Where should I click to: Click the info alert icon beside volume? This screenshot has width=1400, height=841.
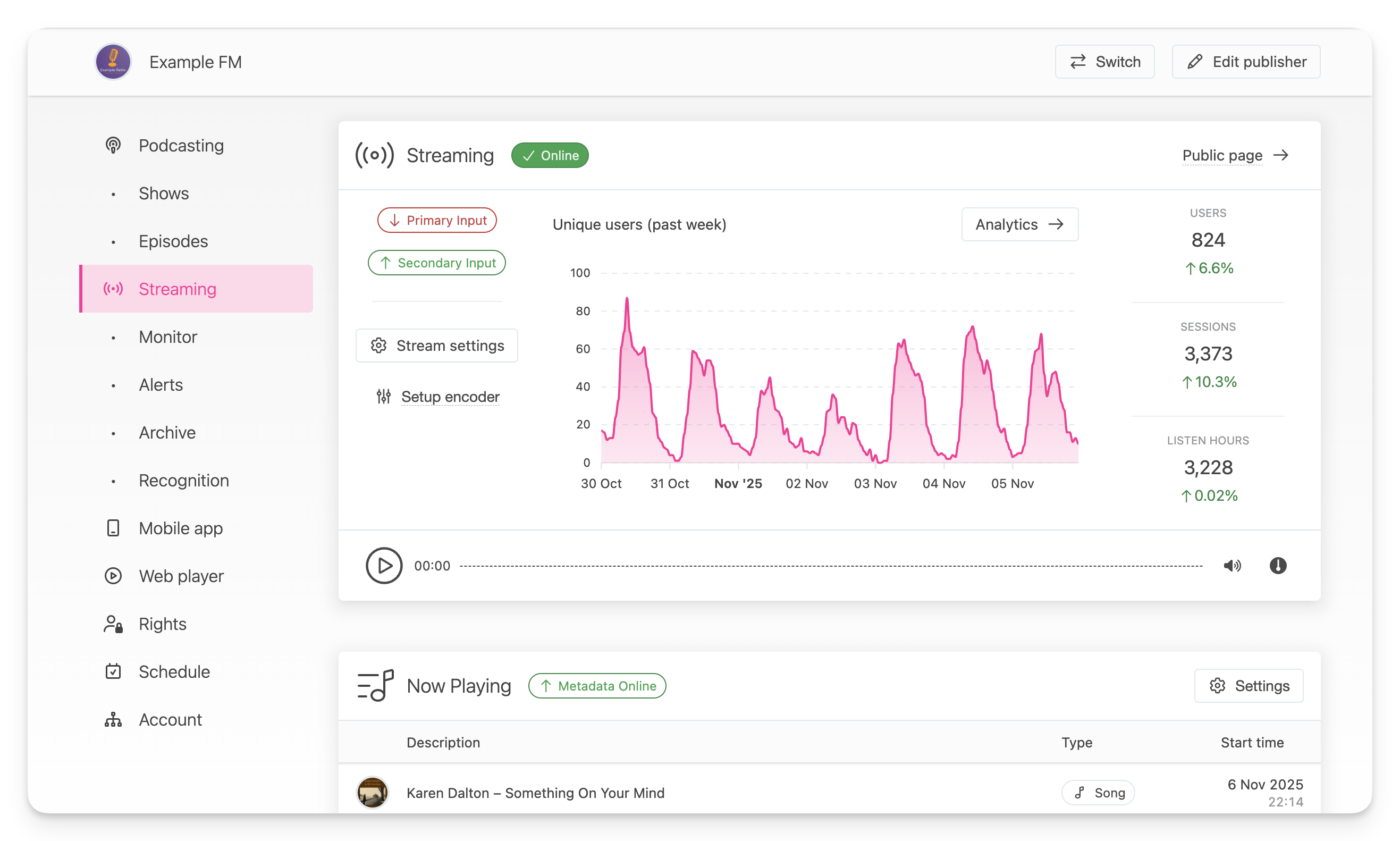click(x=1278, y=565)
